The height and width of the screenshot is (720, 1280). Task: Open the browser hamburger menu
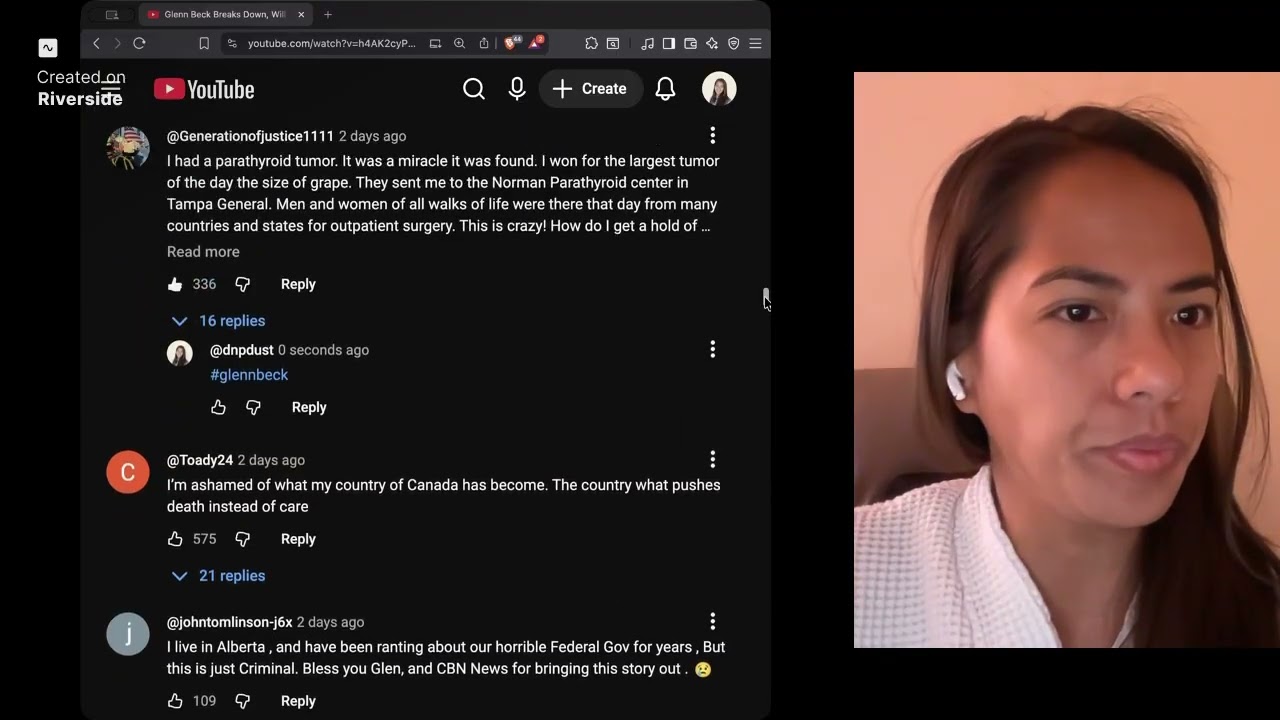coord(756,43)
